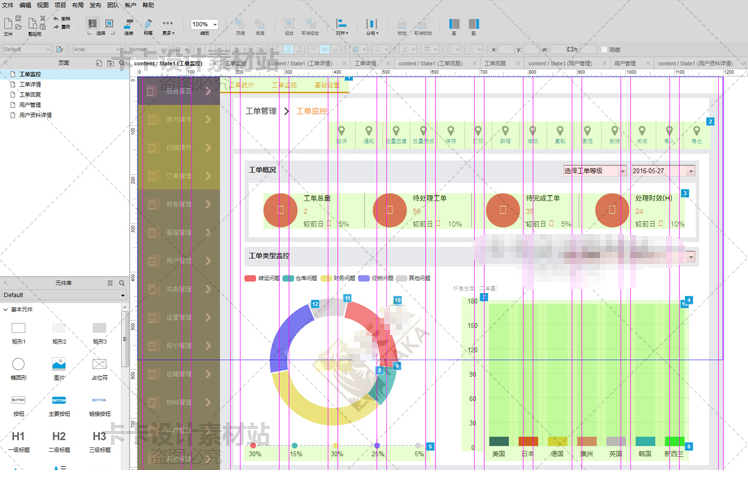Click the bring to front 顶层 icon
Viewport: 748px width, 493px height.
click(240, 26)
